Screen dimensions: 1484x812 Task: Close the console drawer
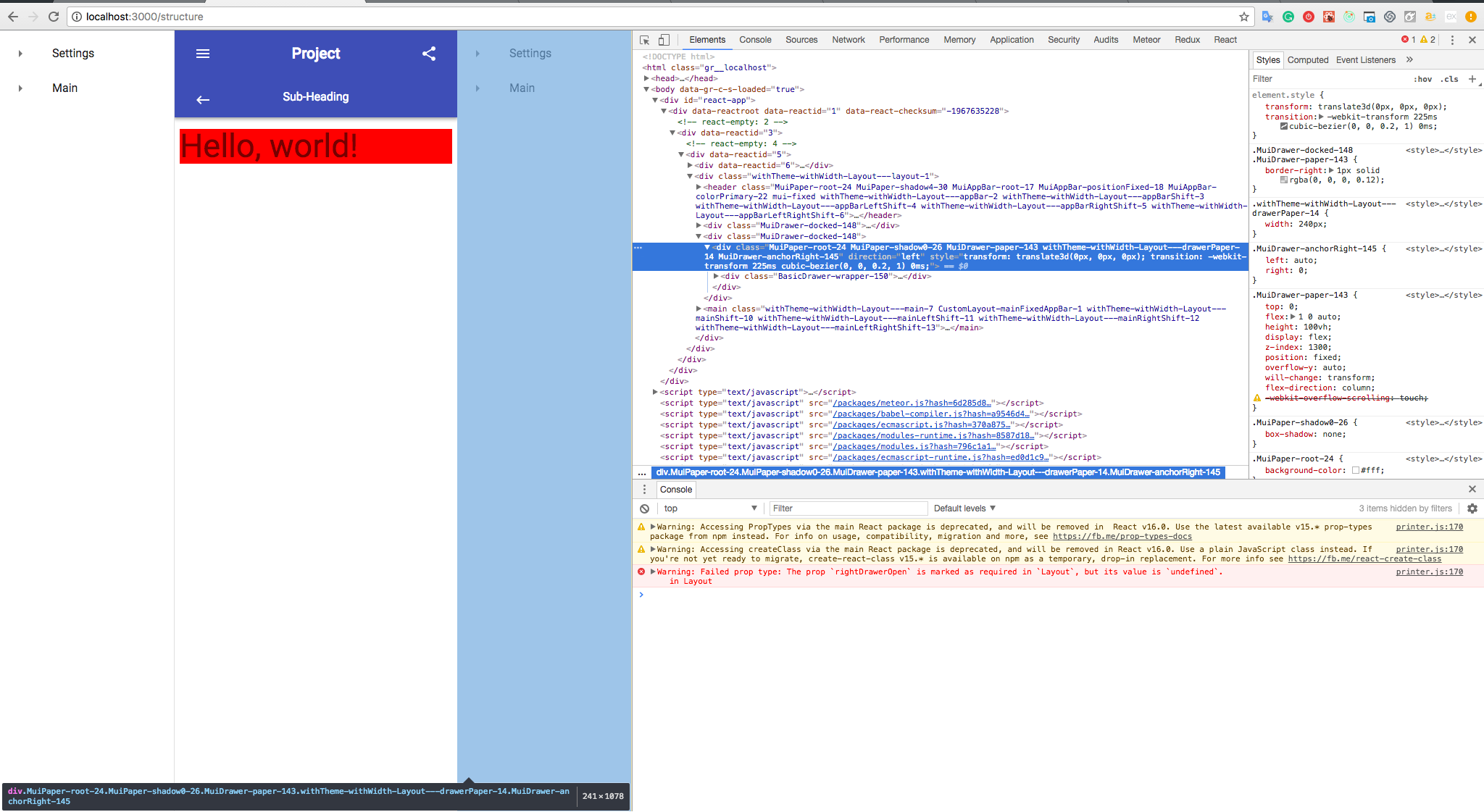pyautogui.click(x=1472, y=489)
